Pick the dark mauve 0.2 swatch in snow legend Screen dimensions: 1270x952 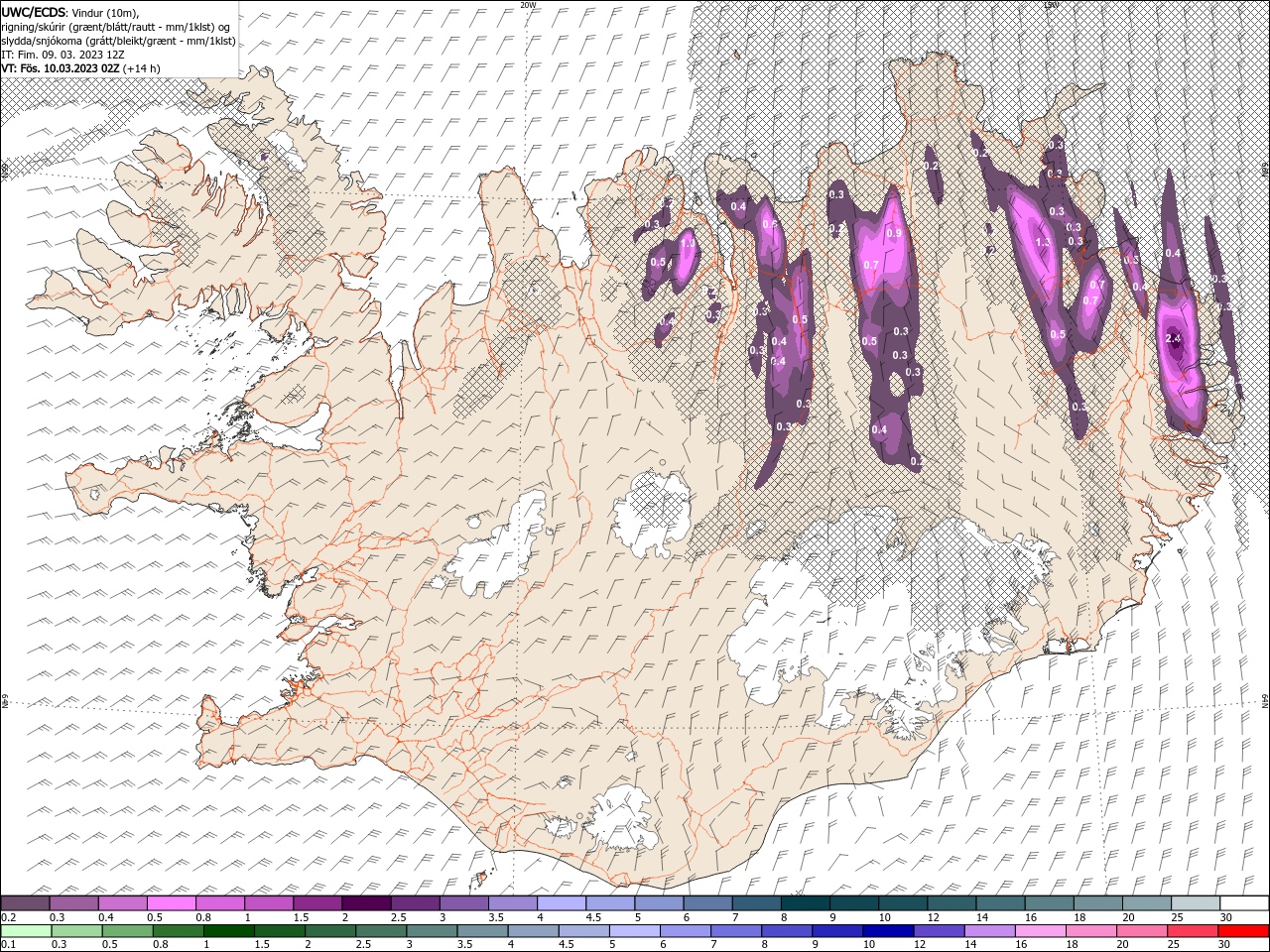point(25,903)
